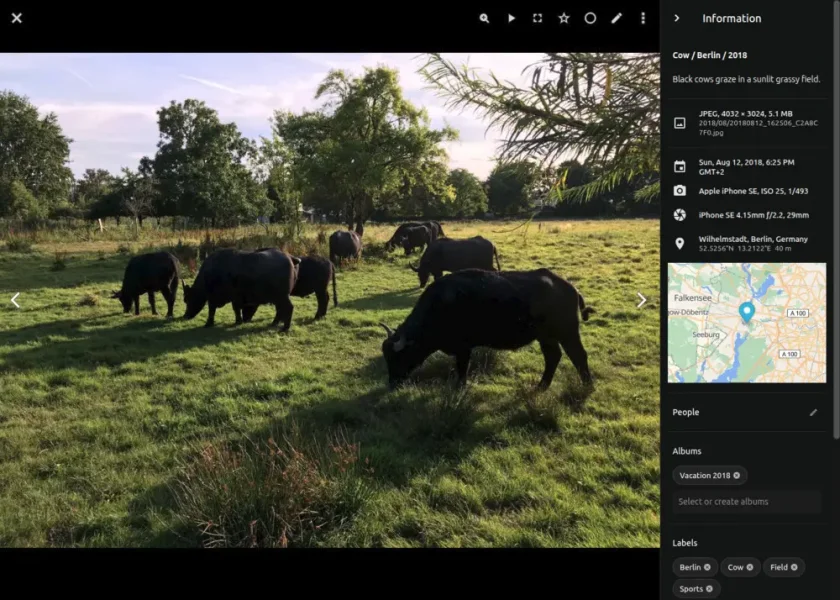840x600 pixels.
Task: Open edit mode with the pencil icon
Action: (617, 18)
